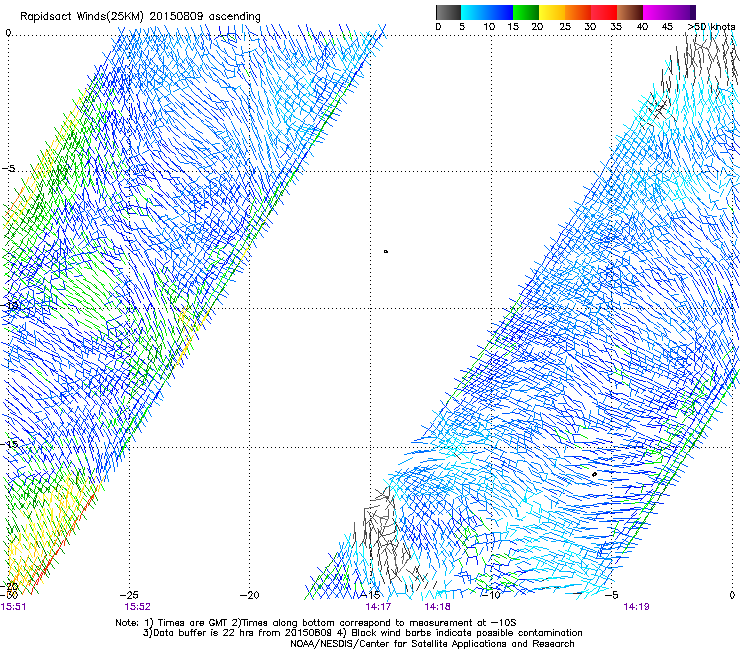The width and height of the screenshot is (740, 650).
Task: Click the legend tick label 40
Action: [642, 27]
